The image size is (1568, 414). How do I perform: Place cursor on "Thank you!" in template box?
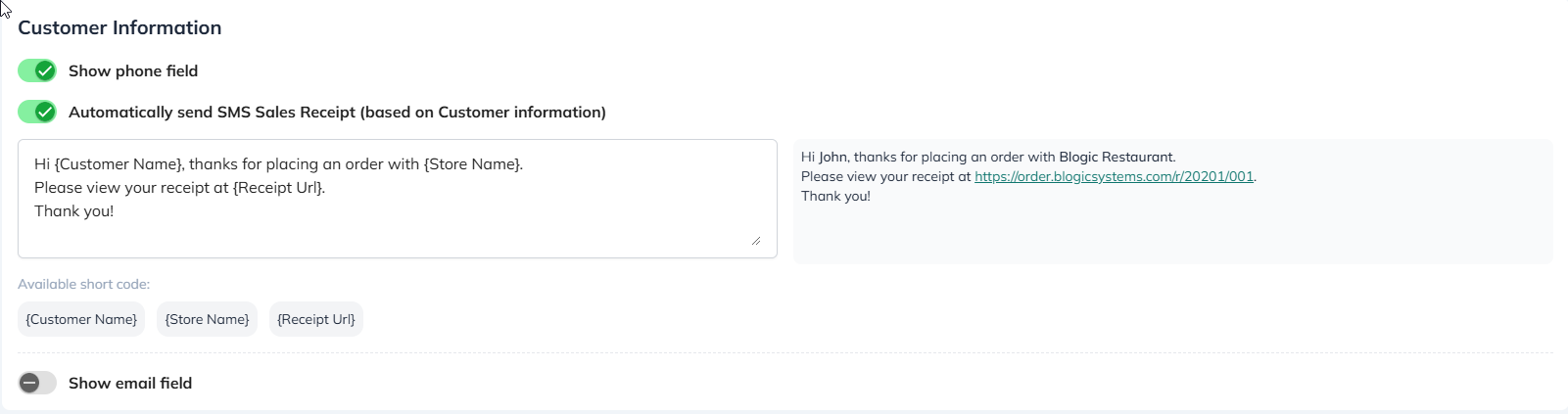point(73,211)
